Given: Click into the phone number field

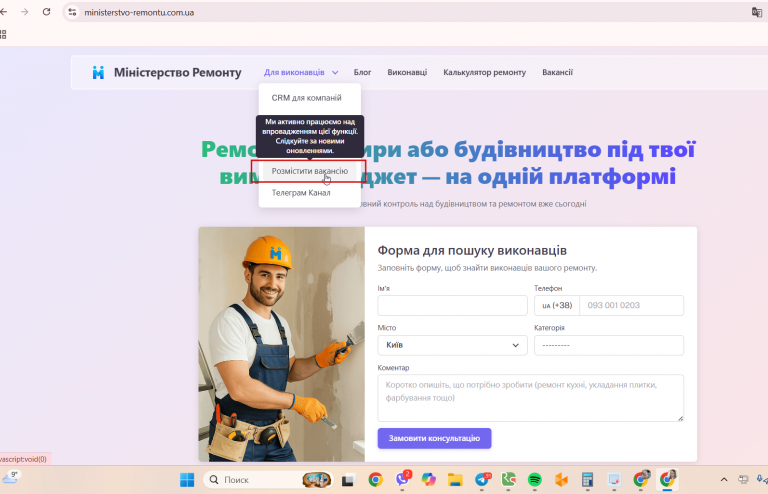Looking at the screenshot, I should [x=631, y=306].
